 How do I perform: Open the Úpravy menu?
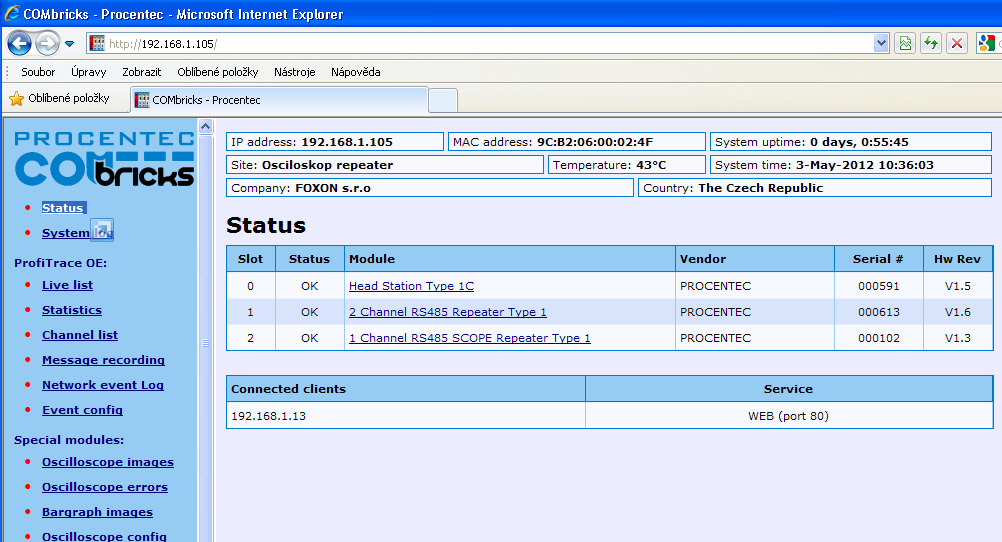89,72
